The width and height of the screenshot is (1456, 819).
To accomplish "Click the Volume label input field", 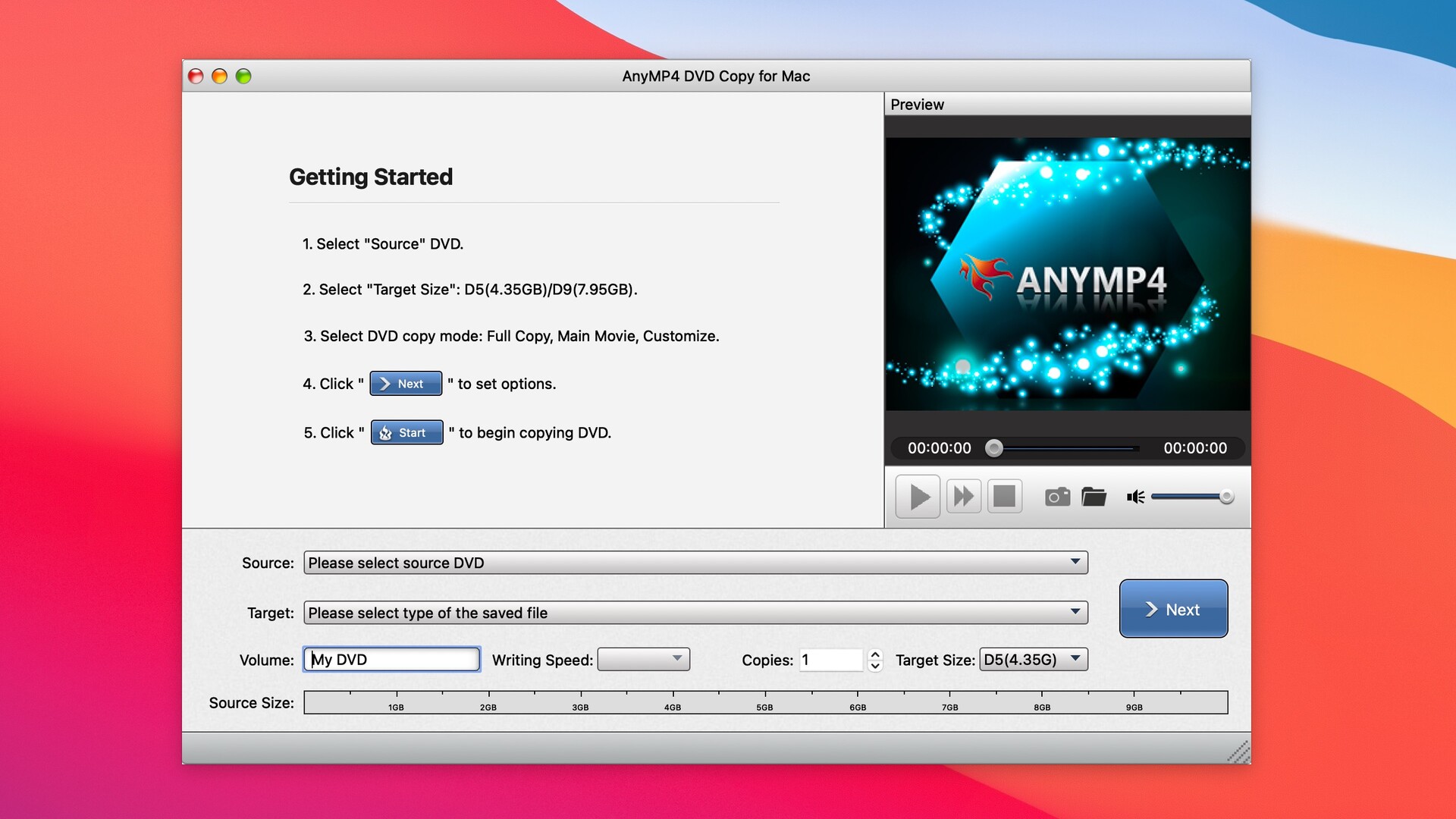I will tap(391, 658).
